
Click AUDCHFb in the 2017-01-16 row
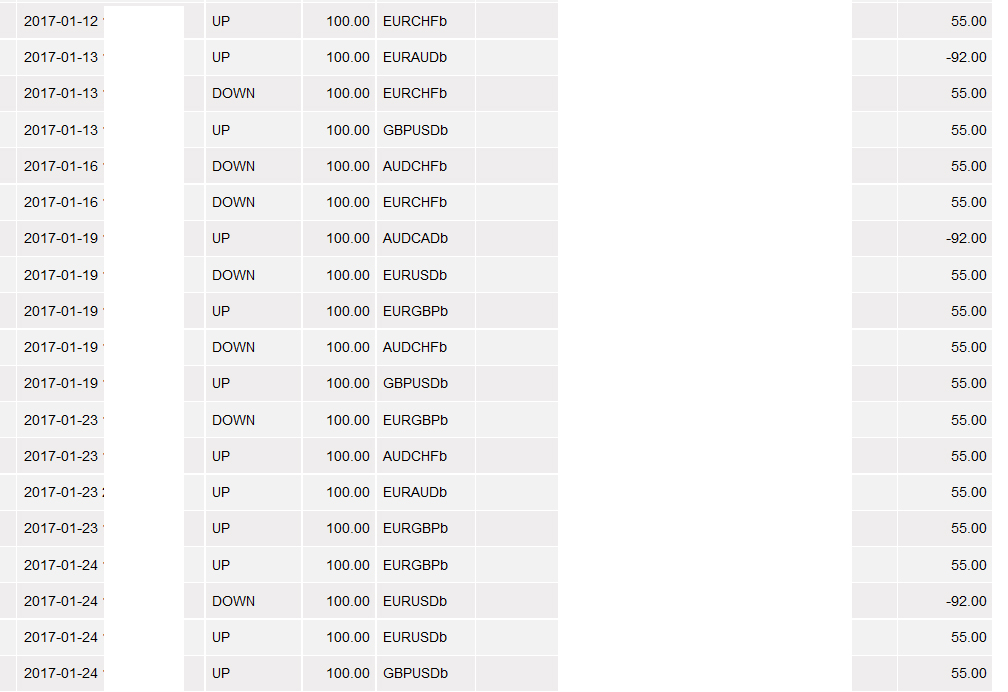415,166
